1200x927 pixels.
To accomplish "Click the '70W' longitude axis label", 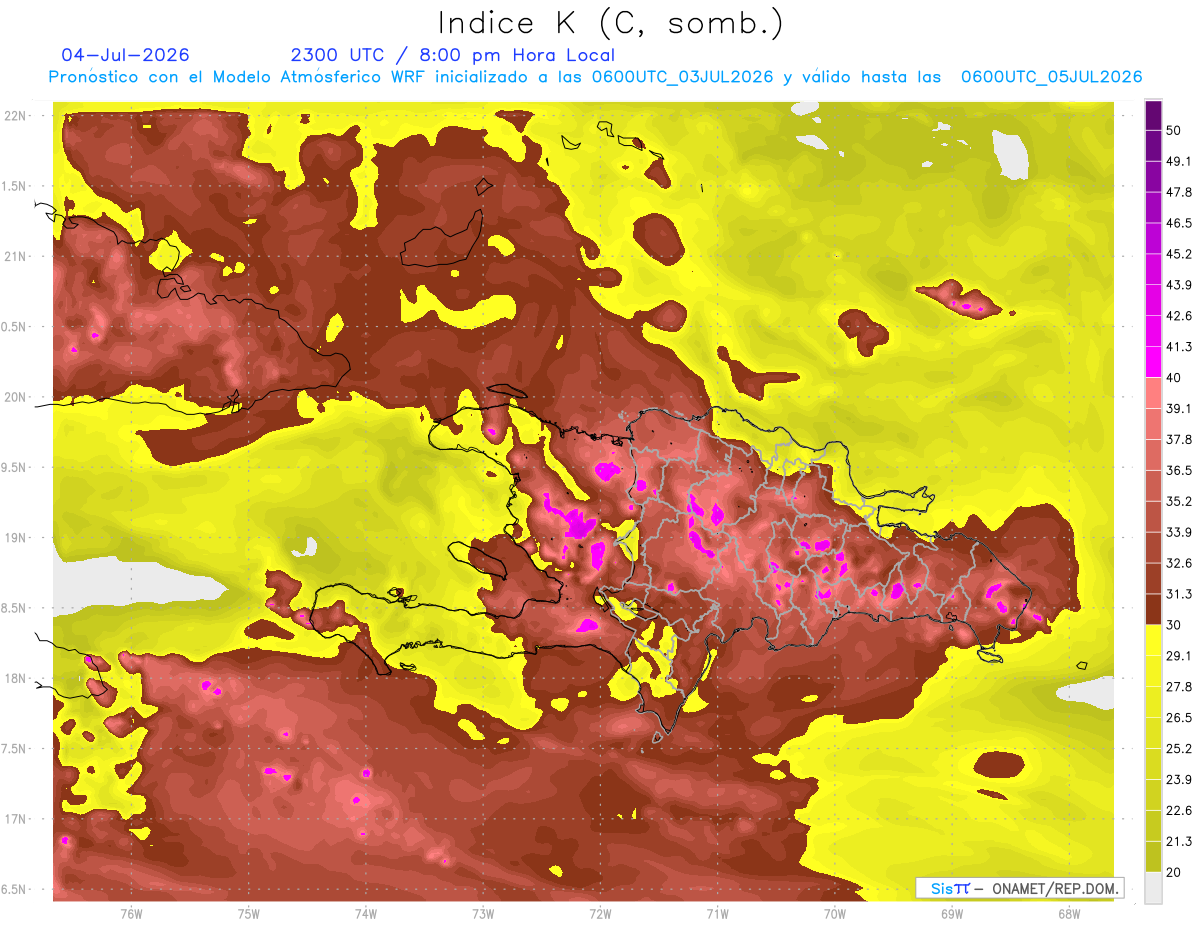I will (835, 914).
